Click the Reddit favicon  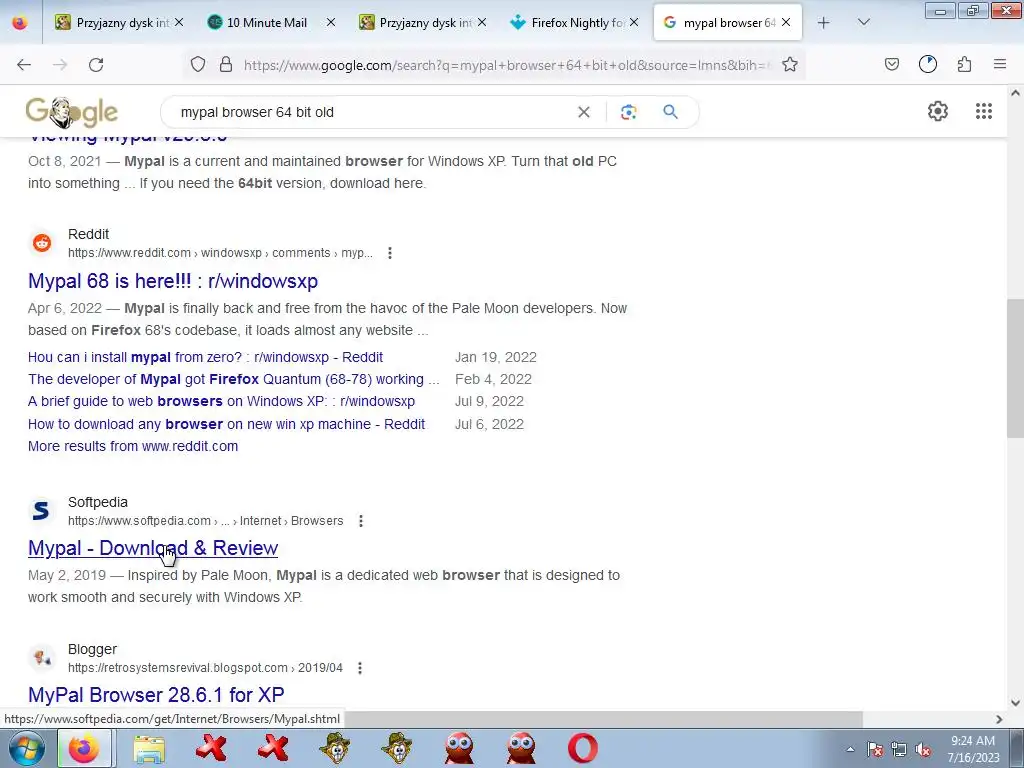[42, 243]
